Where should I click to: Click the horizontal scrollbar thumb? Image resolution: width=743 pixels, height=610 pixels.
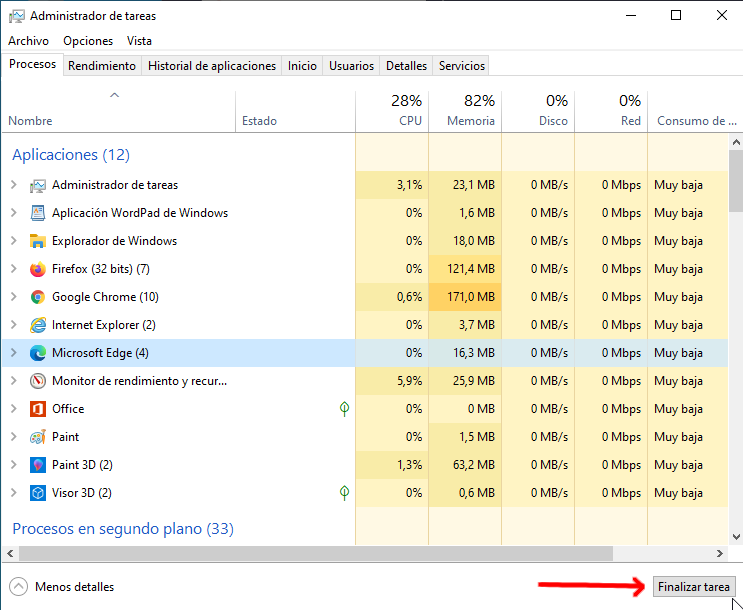[316, 553]
